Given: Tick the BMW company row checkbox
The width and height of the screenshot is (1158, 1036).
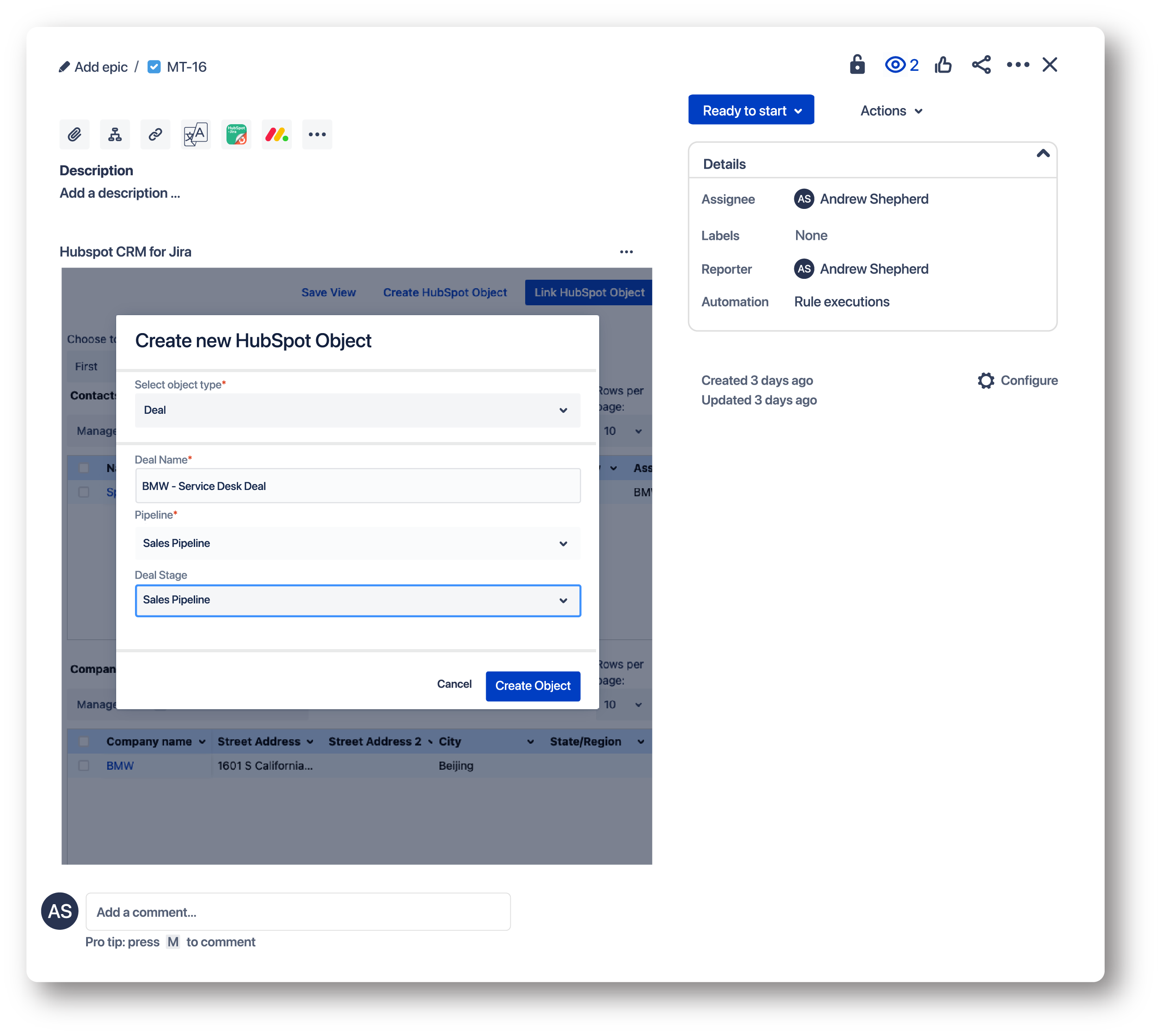Looking at the screenshot, I should [x=84, y=766].
